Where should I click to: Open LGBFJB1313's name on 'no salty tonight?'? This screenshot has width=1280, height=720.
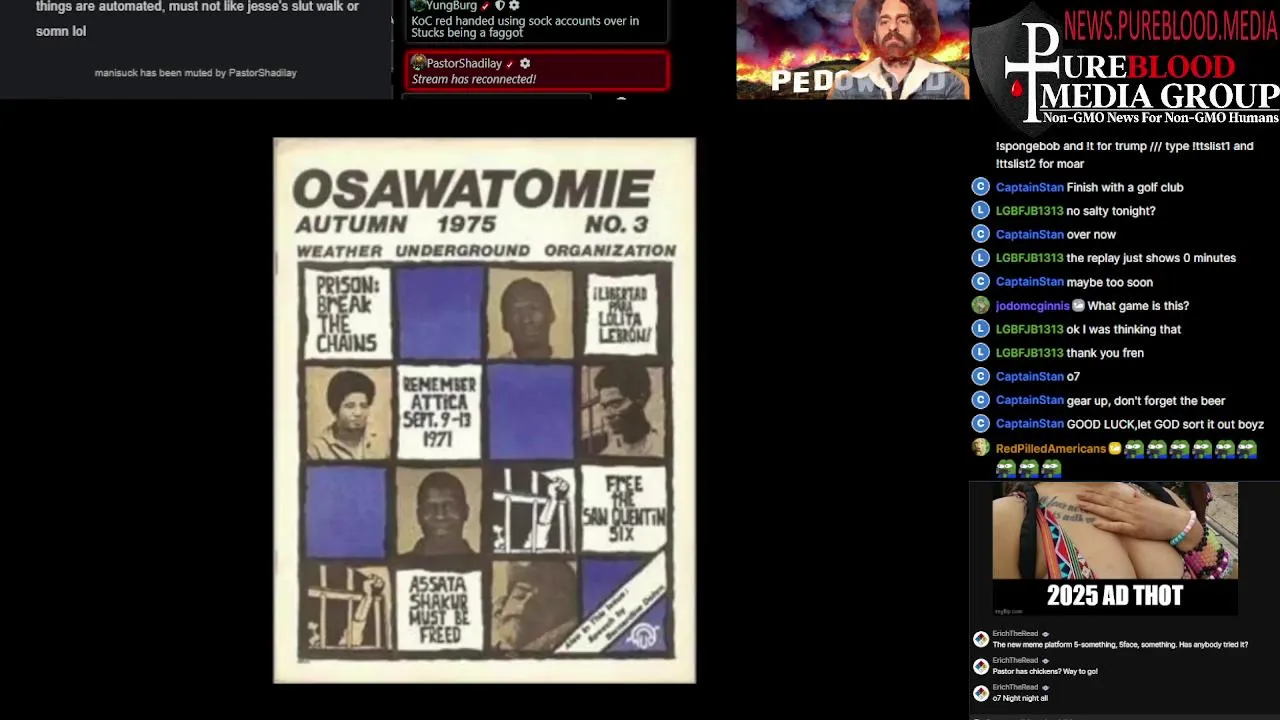tap(1029, 211)
